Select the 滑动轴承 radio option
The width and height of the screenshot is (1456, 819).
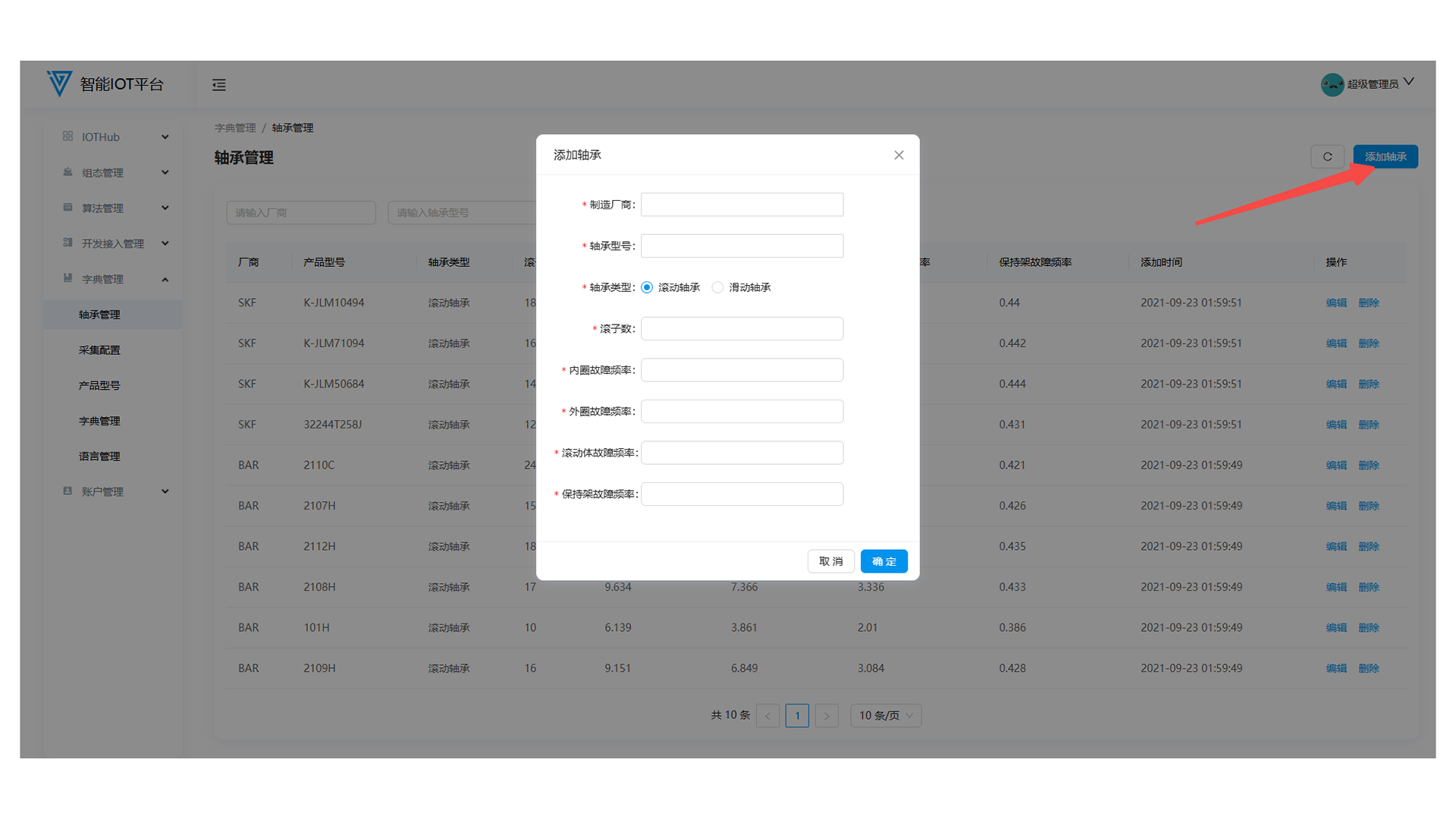tap(717, 287)
